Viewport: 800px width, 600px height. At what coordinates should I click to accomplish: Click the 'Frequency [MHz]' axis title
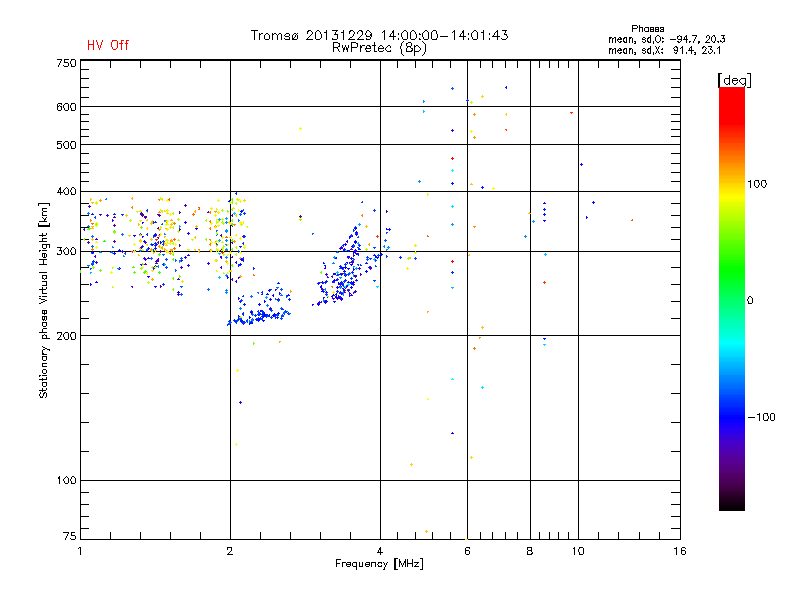point(379,564)
